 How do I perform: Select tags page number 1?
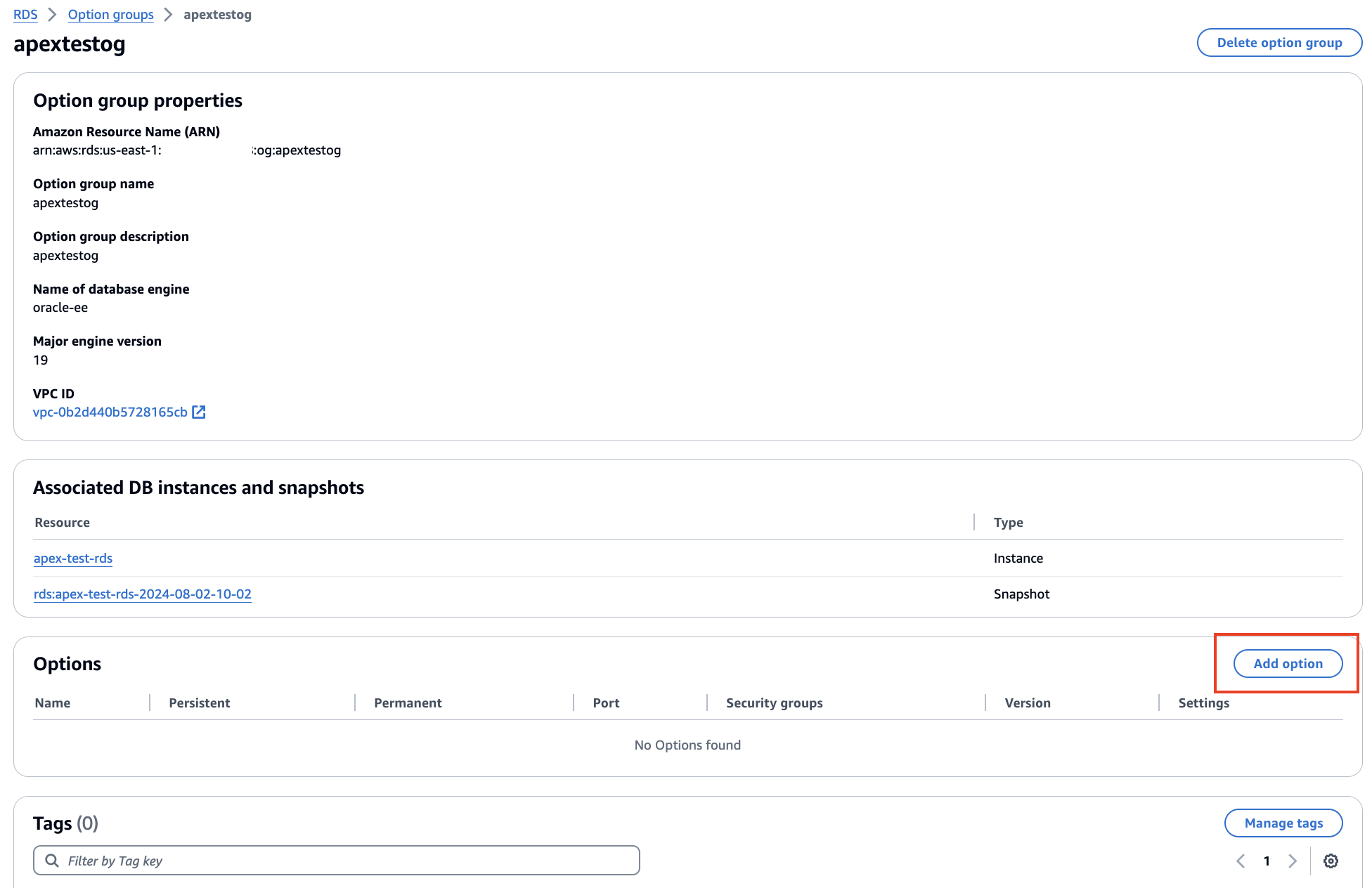coord(1267,861)
